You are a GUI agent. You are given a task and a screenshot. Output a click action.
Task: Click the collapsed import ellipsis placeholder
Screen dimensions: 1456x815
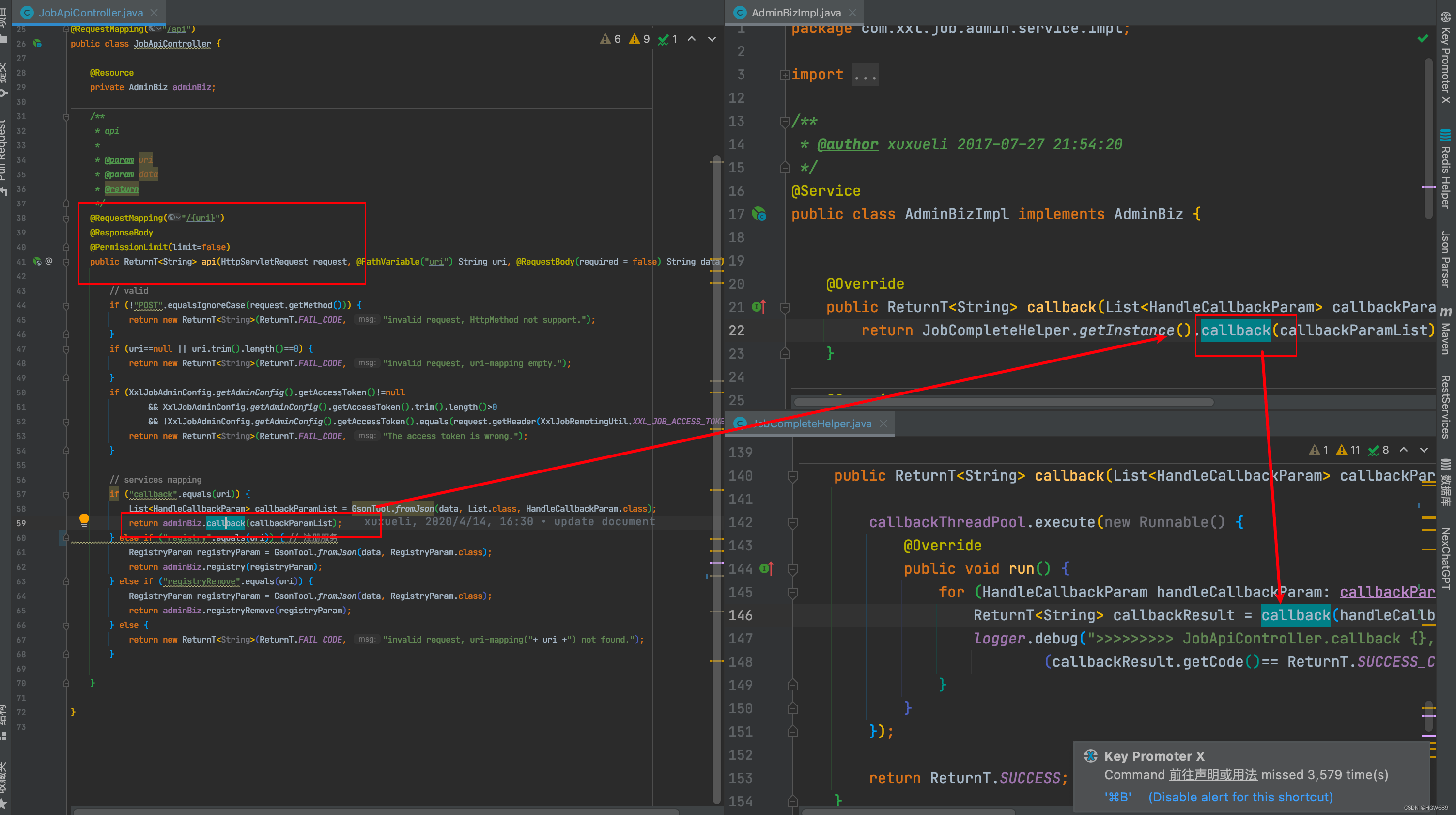(x=866, y=75)
